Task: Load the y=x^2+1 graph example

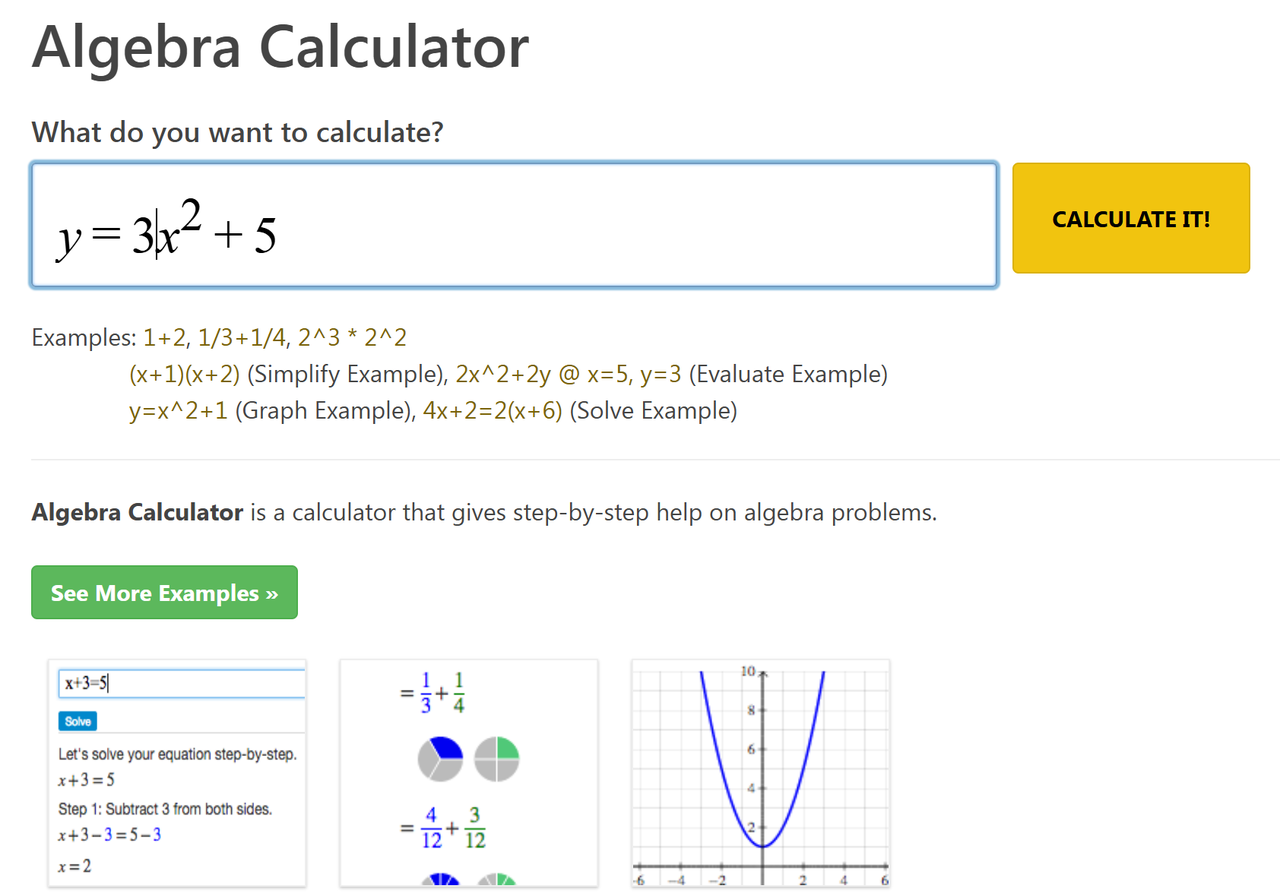Action: click(179, 411)
